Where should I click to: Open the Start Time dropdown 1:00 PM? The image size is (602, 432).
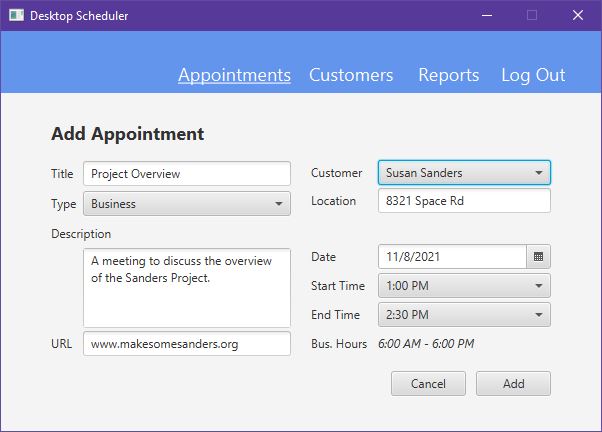(464, 286)
